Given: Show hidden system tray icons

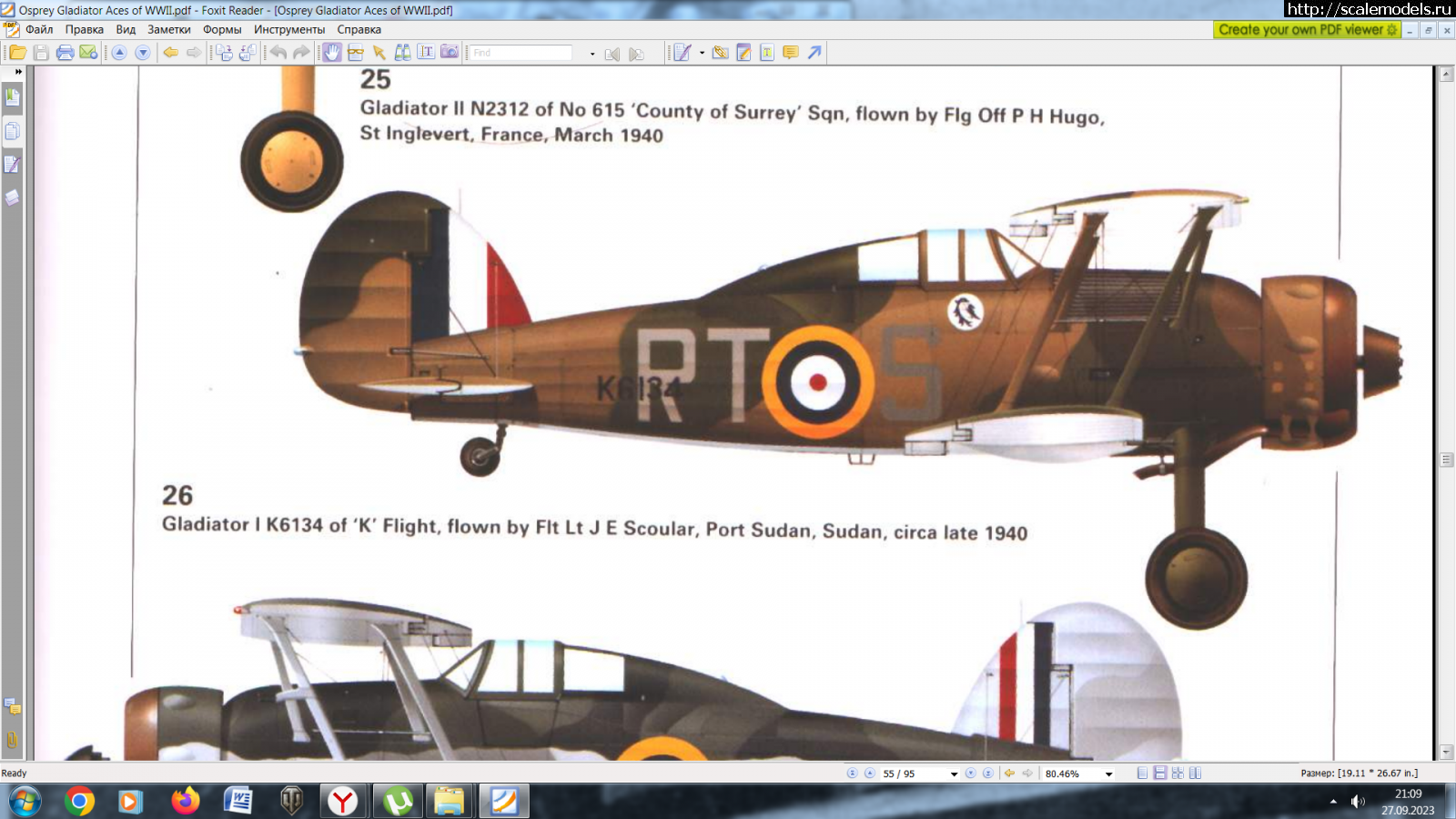Looking at the screenshot, I should (1333, 802).
